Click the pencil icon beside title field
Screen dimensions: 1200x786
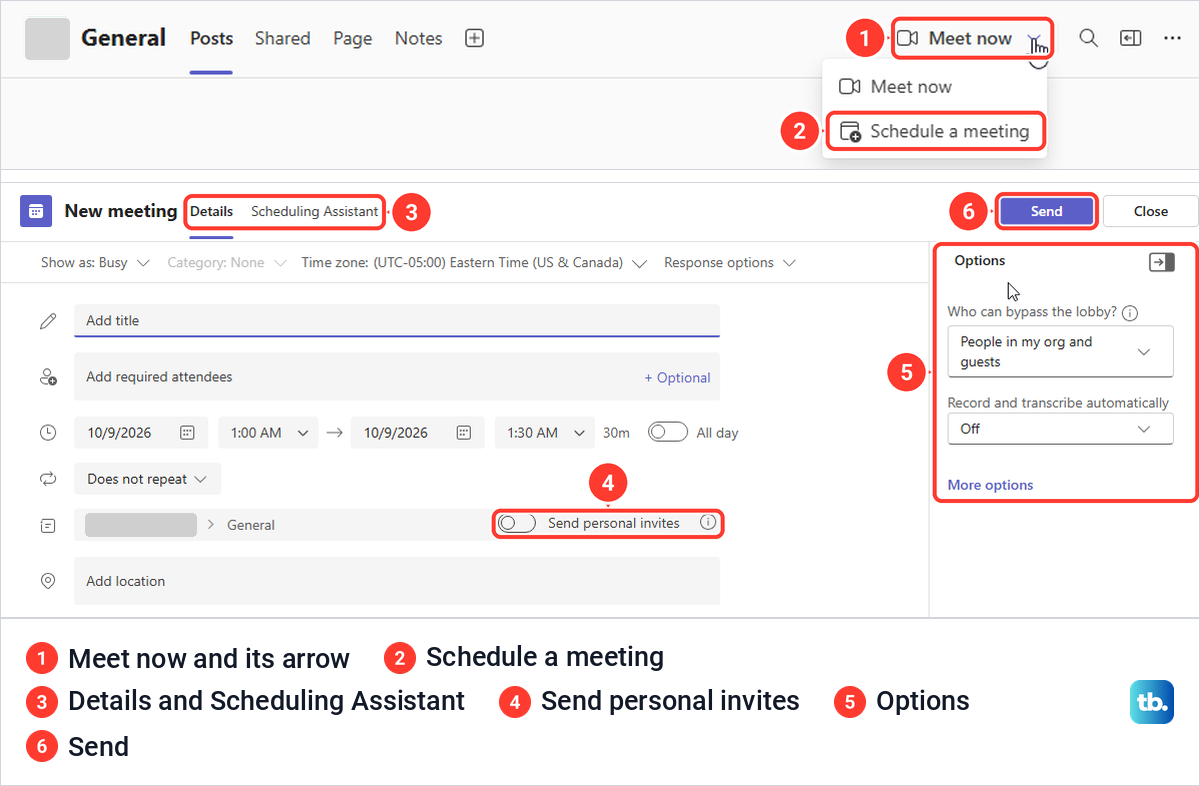point(47,321)
